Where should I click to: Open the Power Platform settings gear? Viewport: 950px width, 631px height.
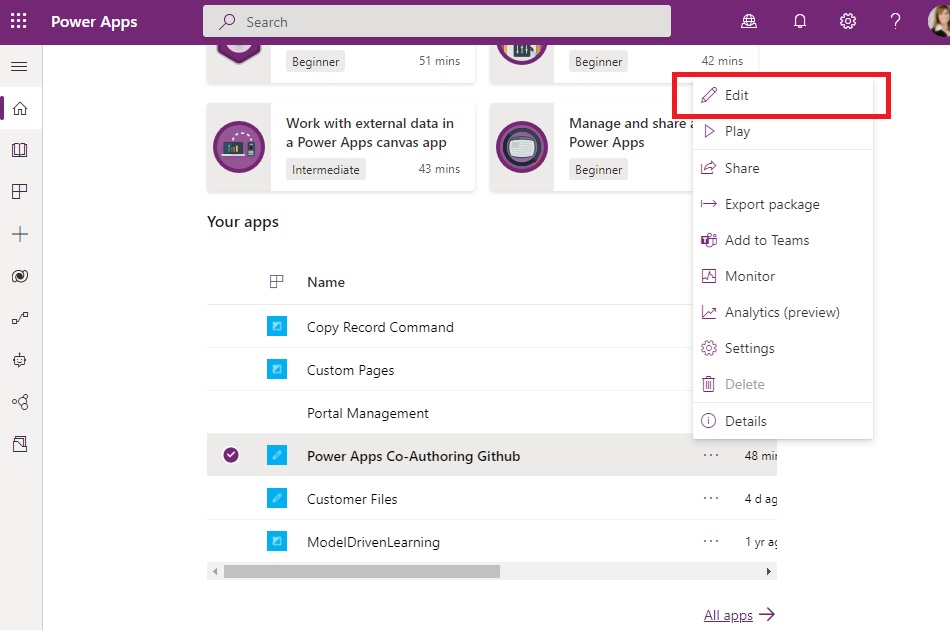(x=847, y=20)
